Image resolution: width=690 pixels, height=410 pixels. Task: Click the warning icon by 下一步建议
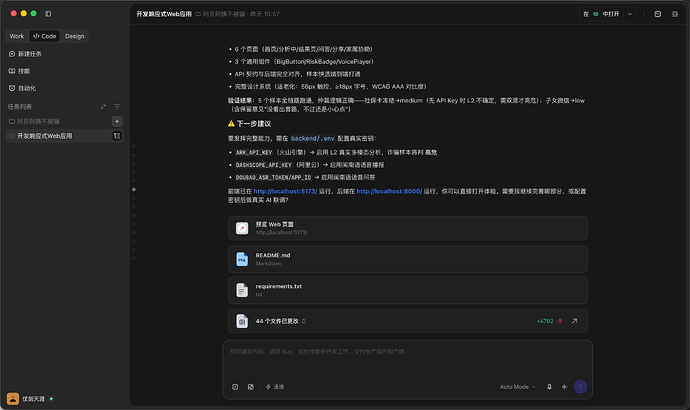click(x=231, y=124)
